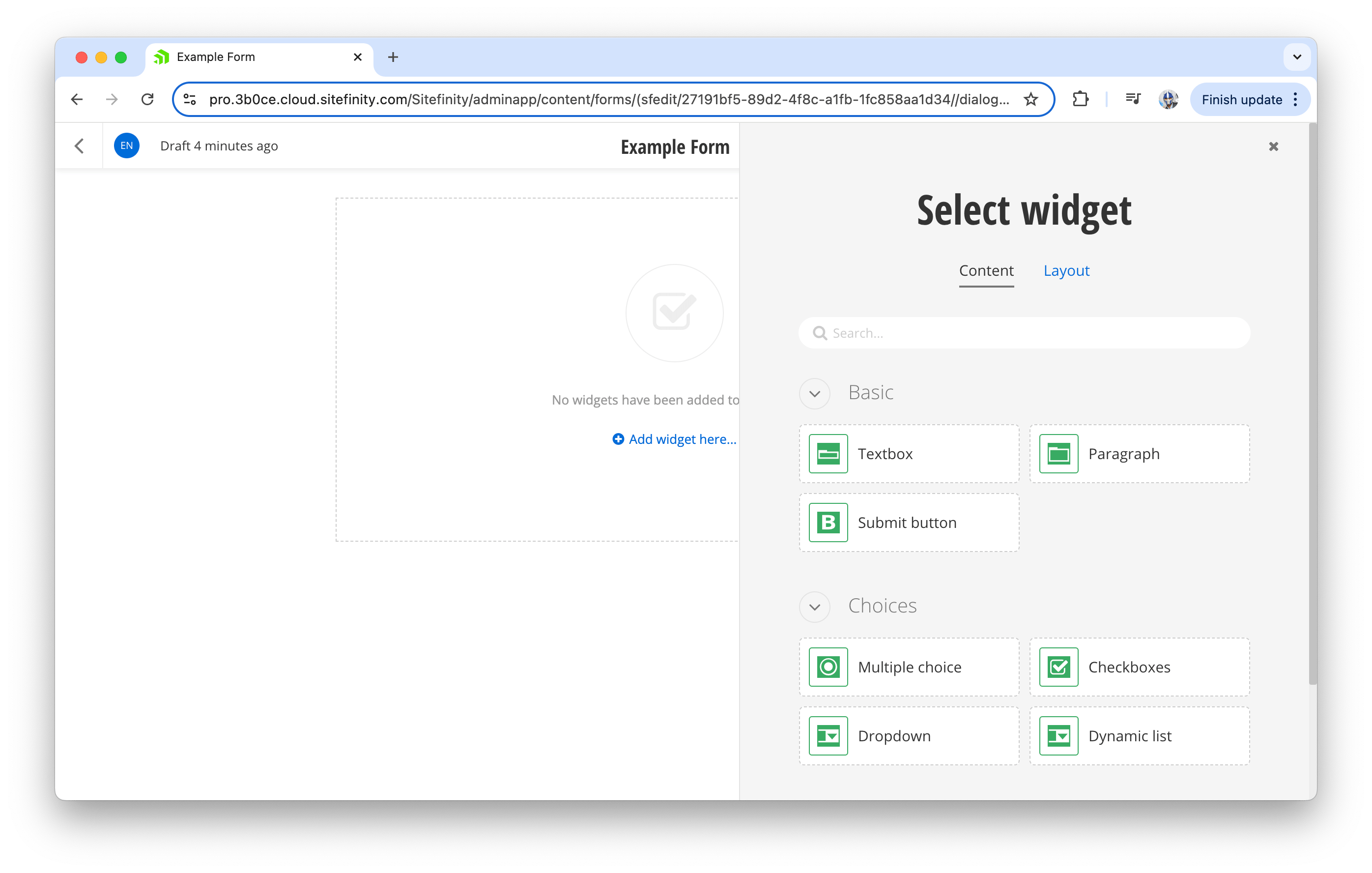
Task: Click the Finish update button
Action: pos(1239,99)
